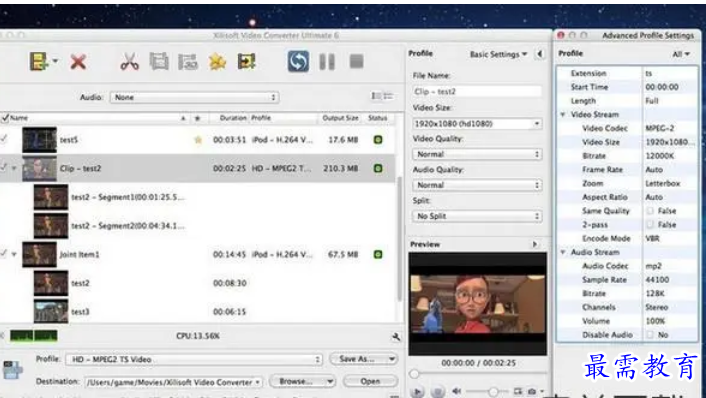Image resolution: width=706 pixels, height=398 pixels.
Task: Sort by the Duration column header
Action: pyautogui.click(x=233, y=118)
